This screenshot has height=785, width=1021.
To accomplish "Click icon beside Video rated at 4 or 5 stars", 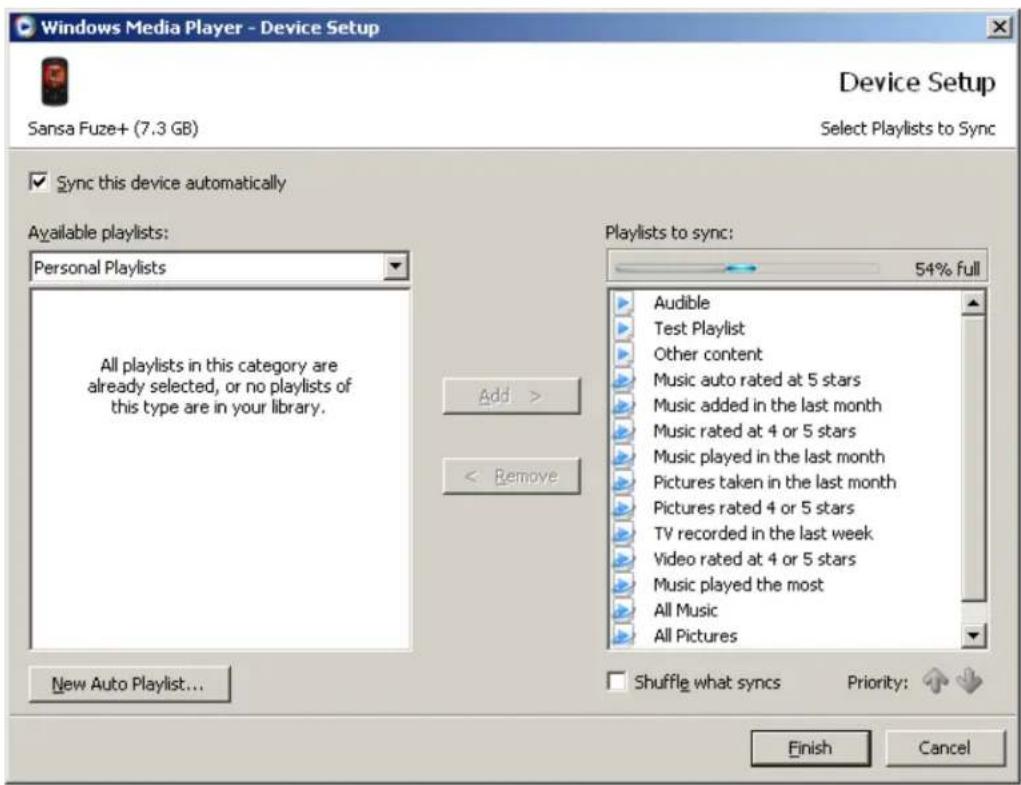I will (x=623, y=559).
